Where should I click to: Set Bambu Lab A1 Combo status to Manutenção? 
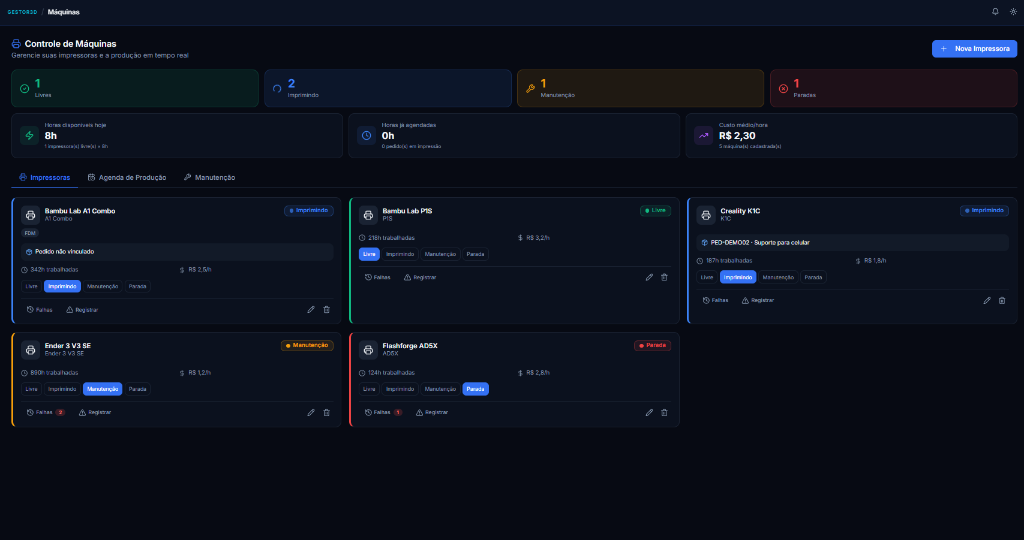[x=103, y=286]
